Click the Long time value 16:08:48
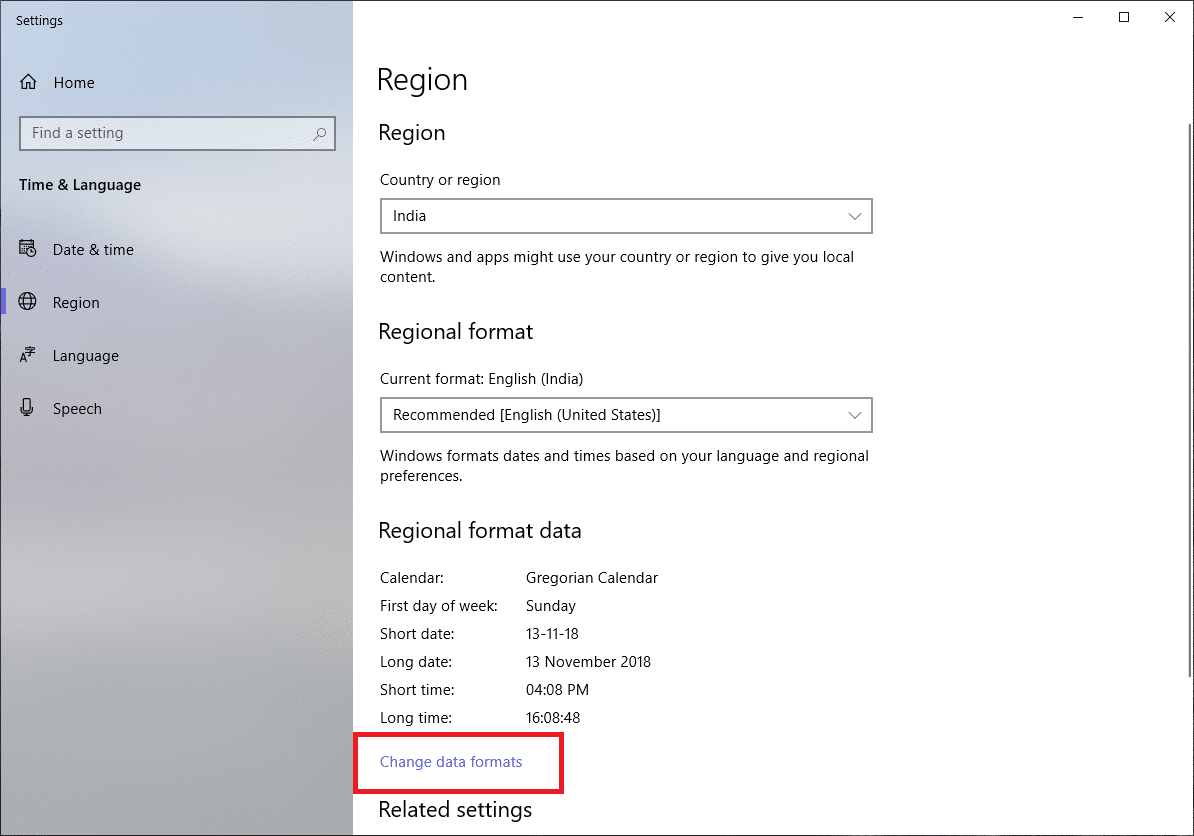The width and height of the screenshot is (1194, 836). point(553,718)
